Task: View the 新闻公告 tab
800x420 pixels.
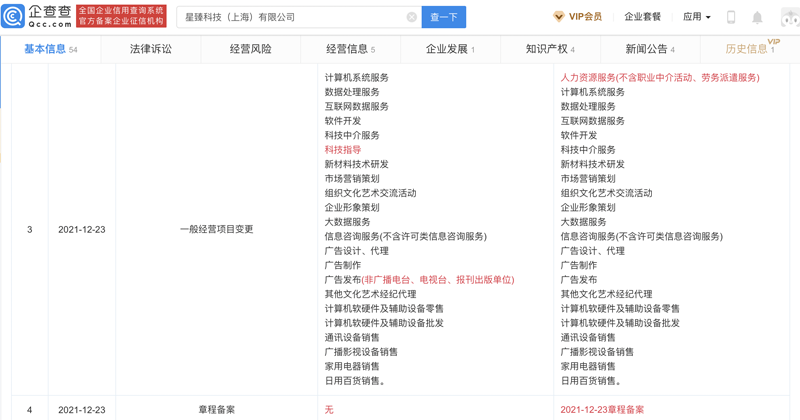Action: [x=650, y=49]
